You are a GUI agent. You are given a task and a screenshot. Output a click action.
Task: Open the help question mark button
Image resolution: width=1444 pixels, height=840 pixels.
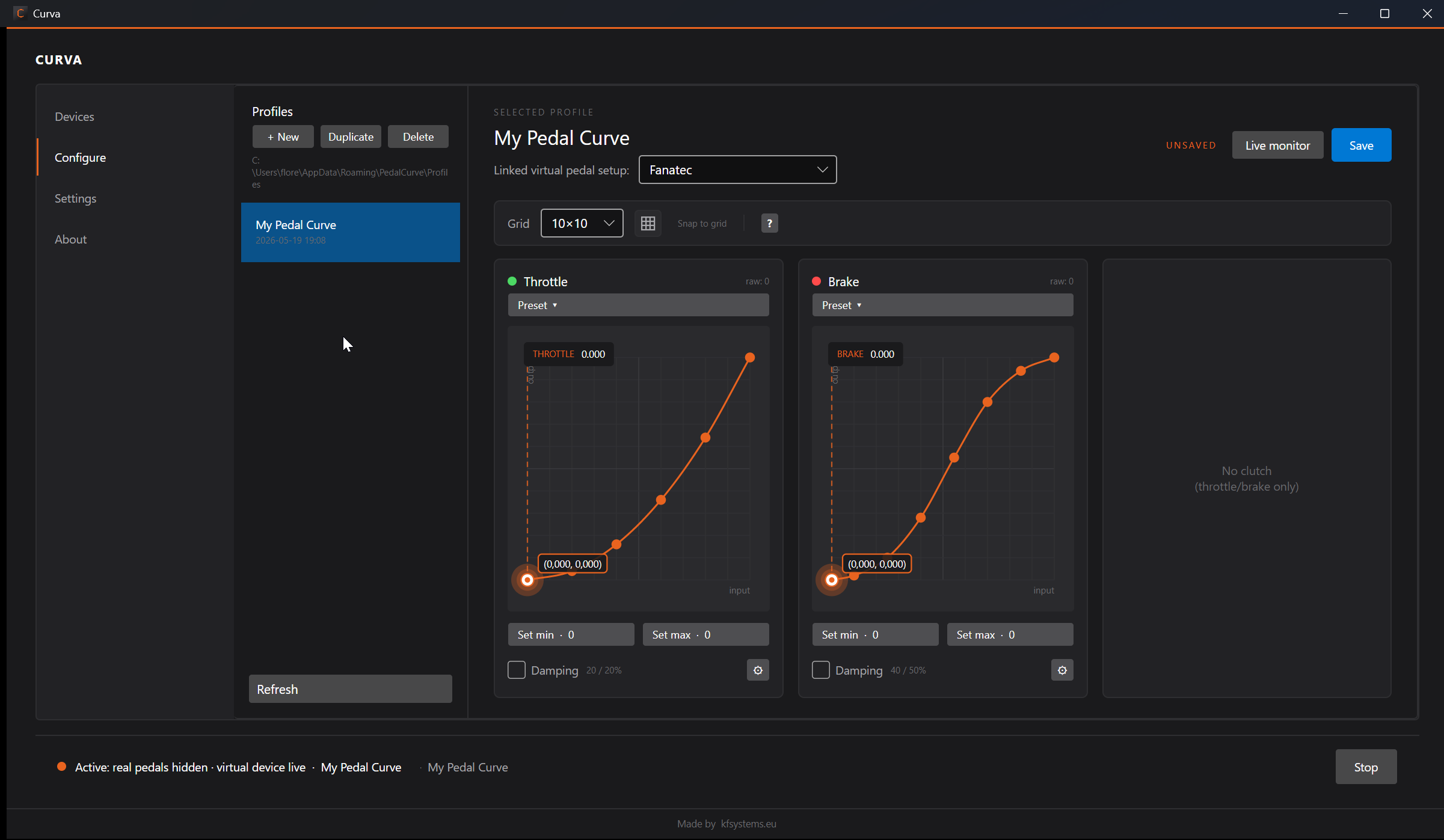coord(769,224)
